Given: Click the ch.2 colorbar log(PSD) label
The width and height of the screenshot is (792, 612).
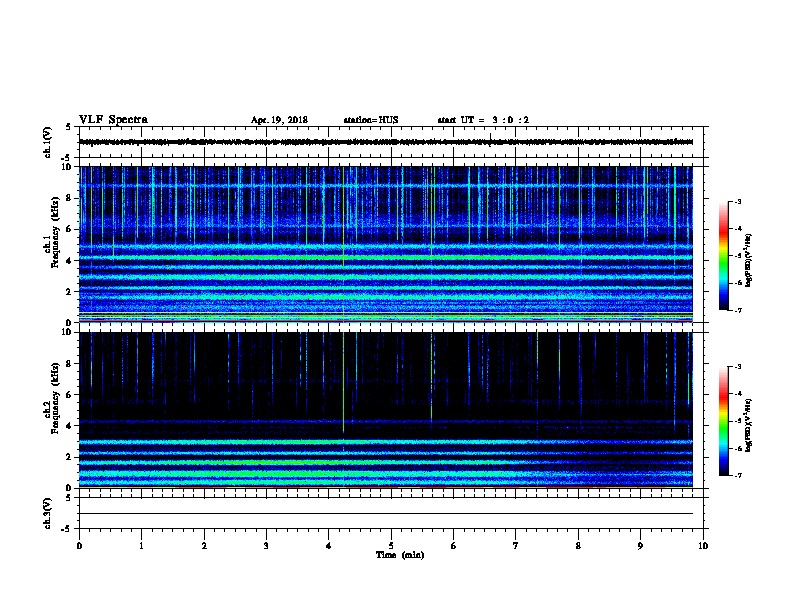Looking at the screenshot, I should [748, 426].
